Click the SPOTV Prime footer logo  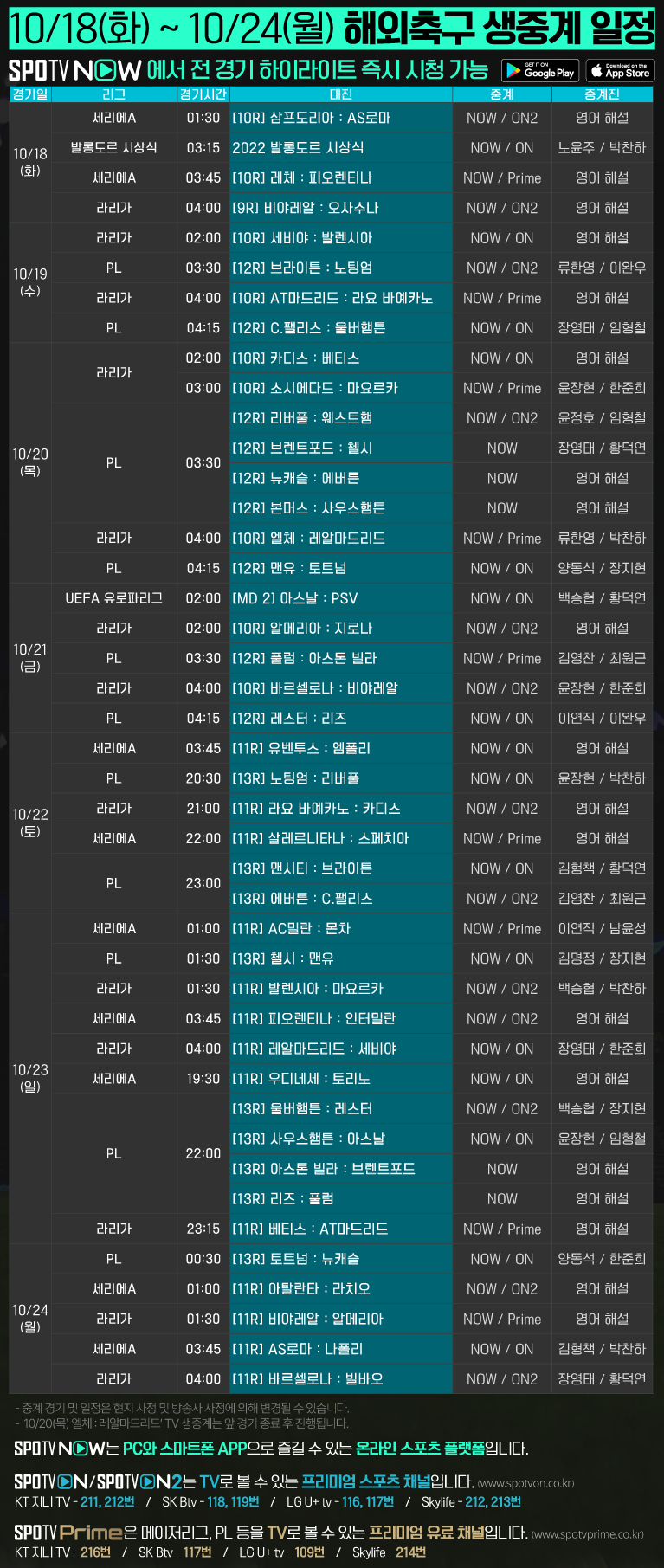click(68, 1533)
